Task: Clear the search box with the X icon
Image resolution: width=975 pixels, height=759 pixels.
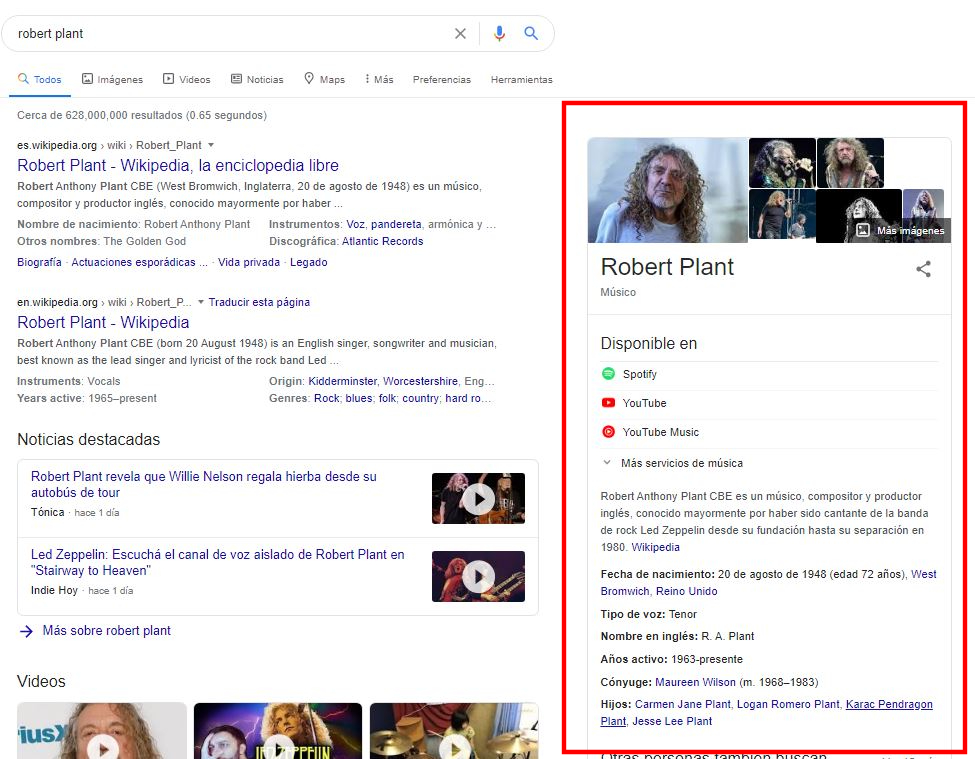Action: 460,34
